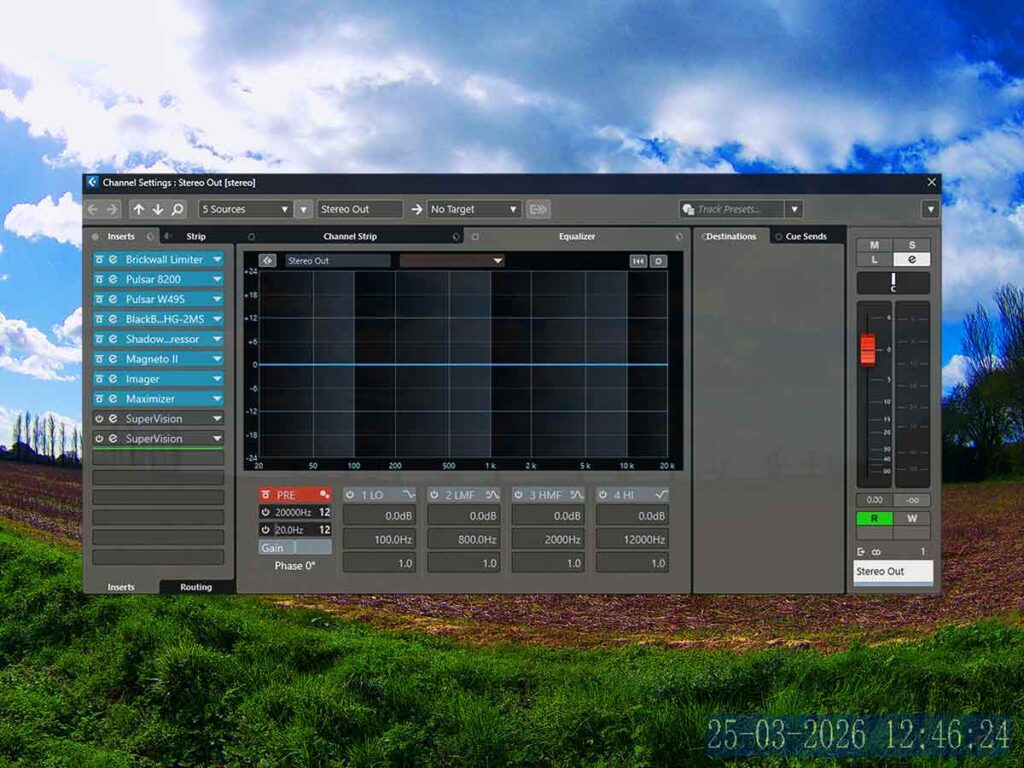The image size is (1024, 768).
Task: Go to the previous channel with up arrow
Action: pos(139,209)
